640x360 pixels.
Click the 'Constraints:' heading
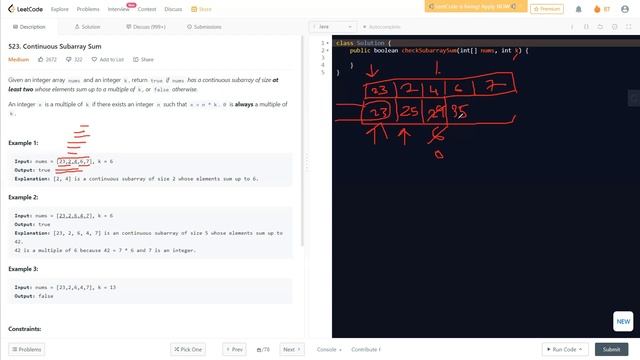tap(24, 329)
